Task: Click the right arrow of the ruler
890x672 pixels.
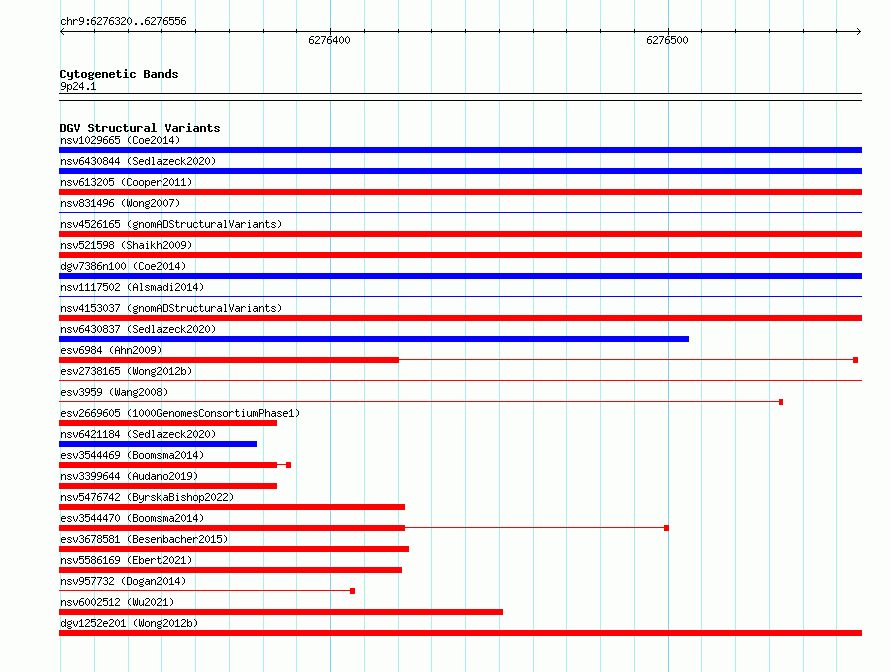Action: (x=858, y=32)
